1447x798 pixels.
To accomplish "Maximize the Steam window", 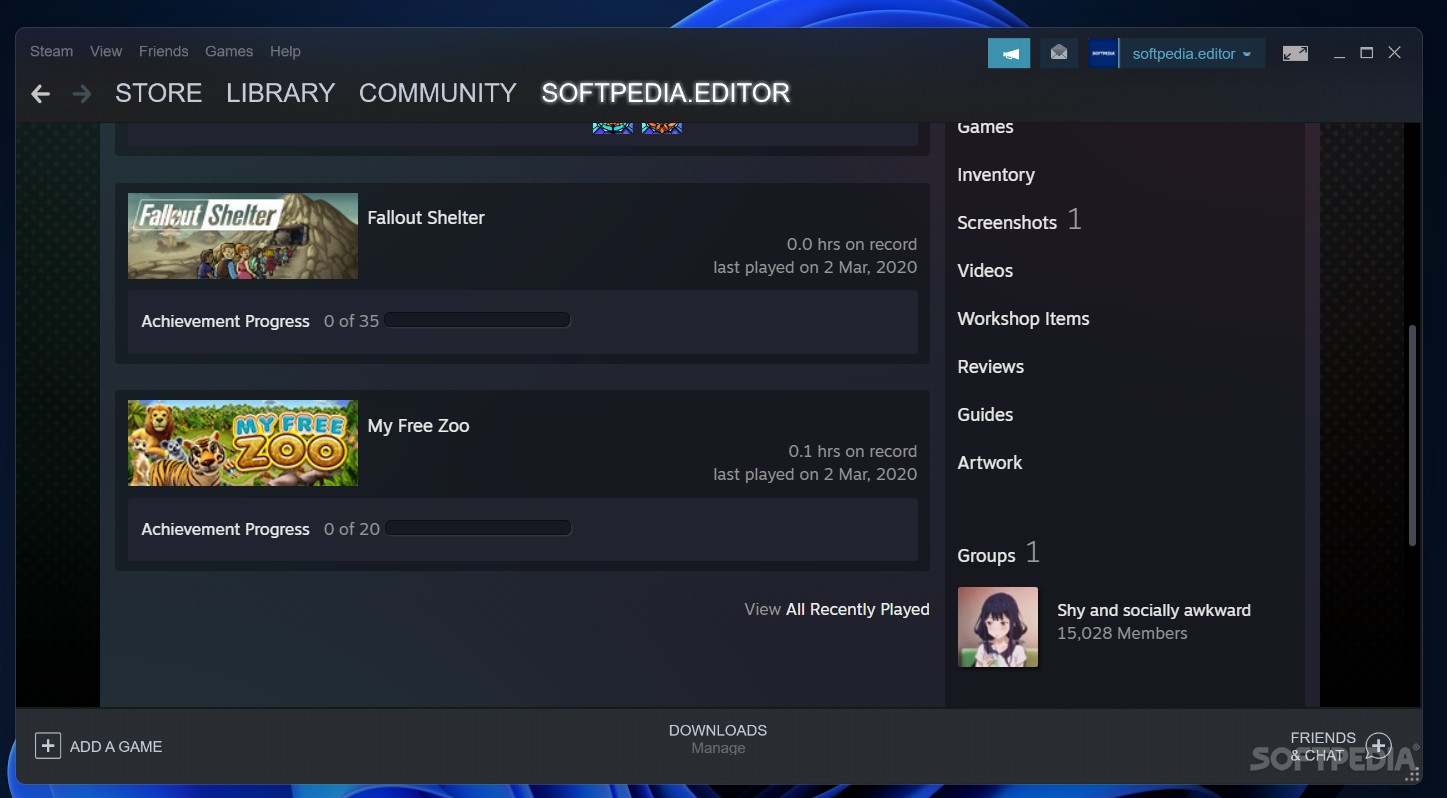I will tap(1366, 53).
